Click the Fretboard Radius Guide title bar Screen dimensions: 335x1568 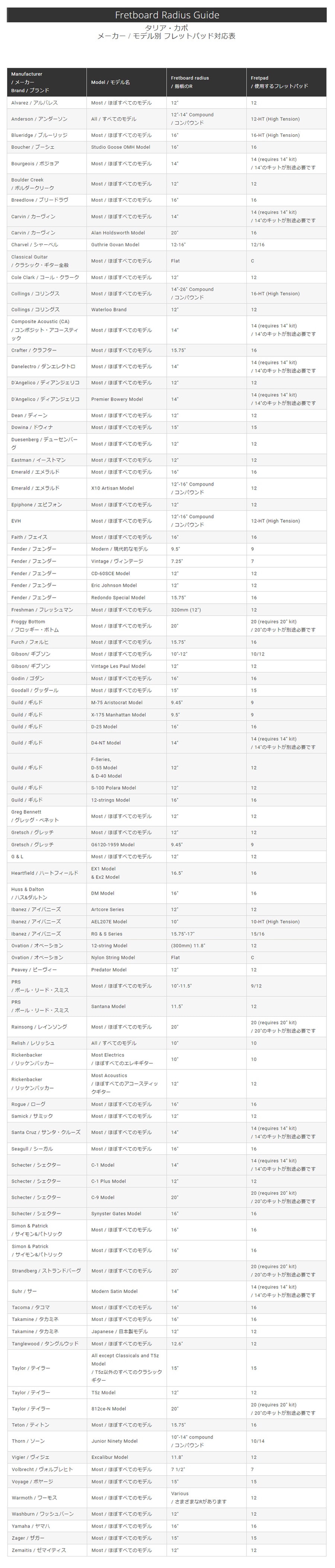[x=167, y=15]
